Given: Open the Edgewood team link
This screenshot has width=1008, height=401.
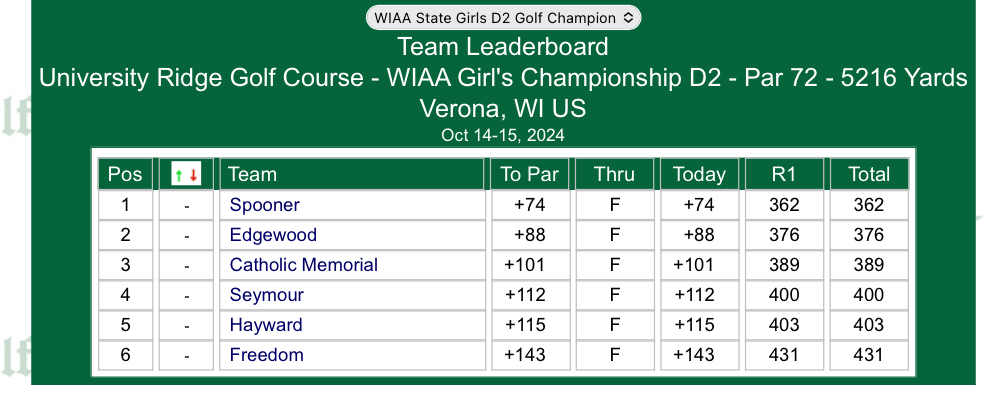Looking at the screenshot, I should click(x=273, y=235).
